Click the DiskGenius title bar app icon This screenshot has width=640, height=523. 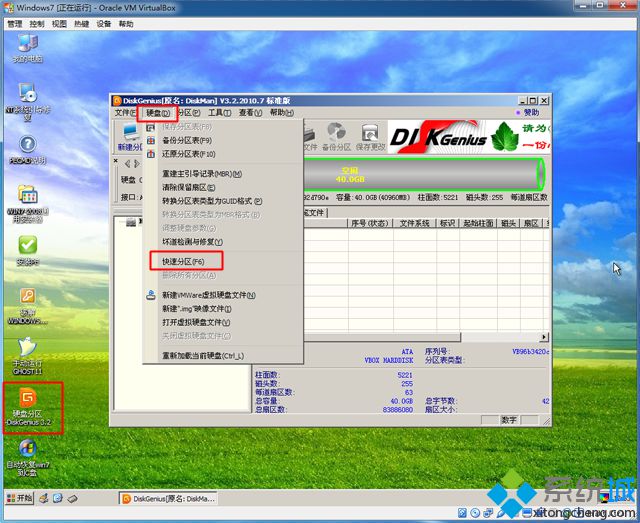point(117,101)
